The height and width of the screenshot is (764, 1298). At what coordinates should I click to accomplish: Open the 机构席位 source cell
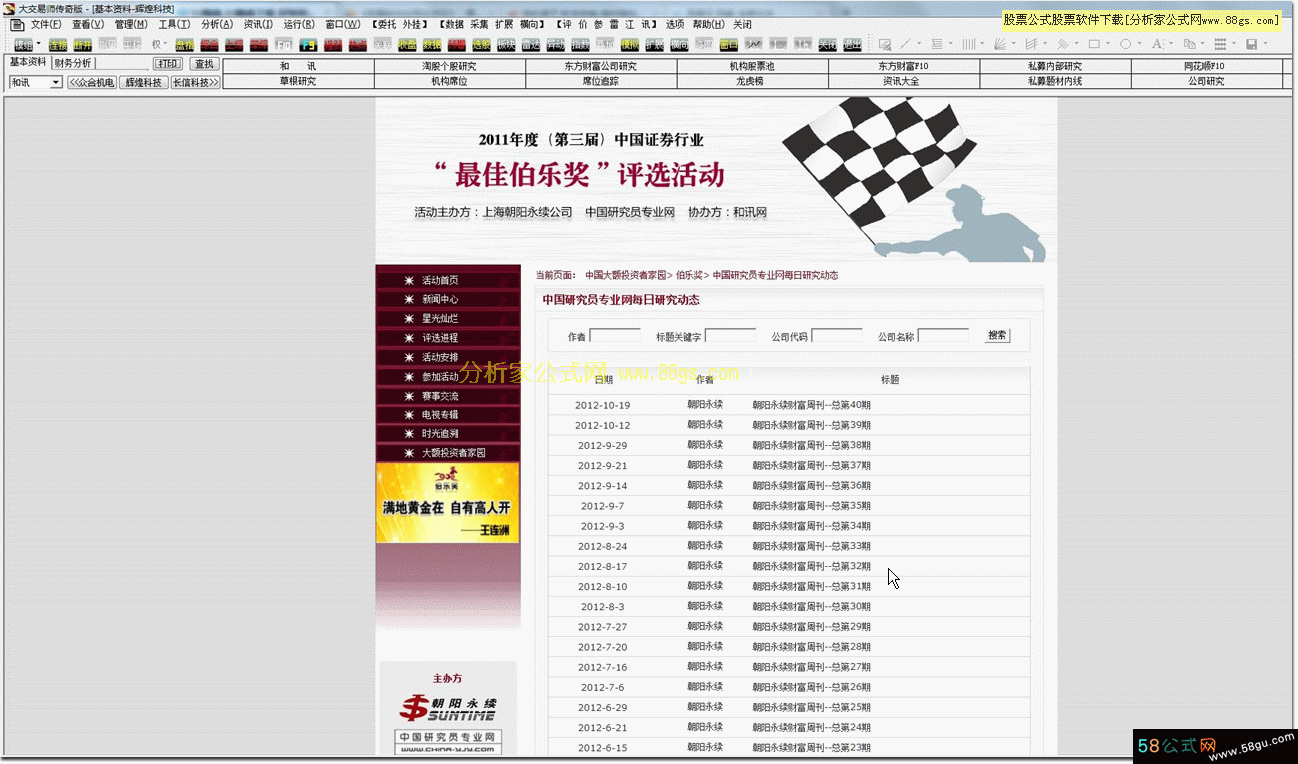tap(449, 81)
